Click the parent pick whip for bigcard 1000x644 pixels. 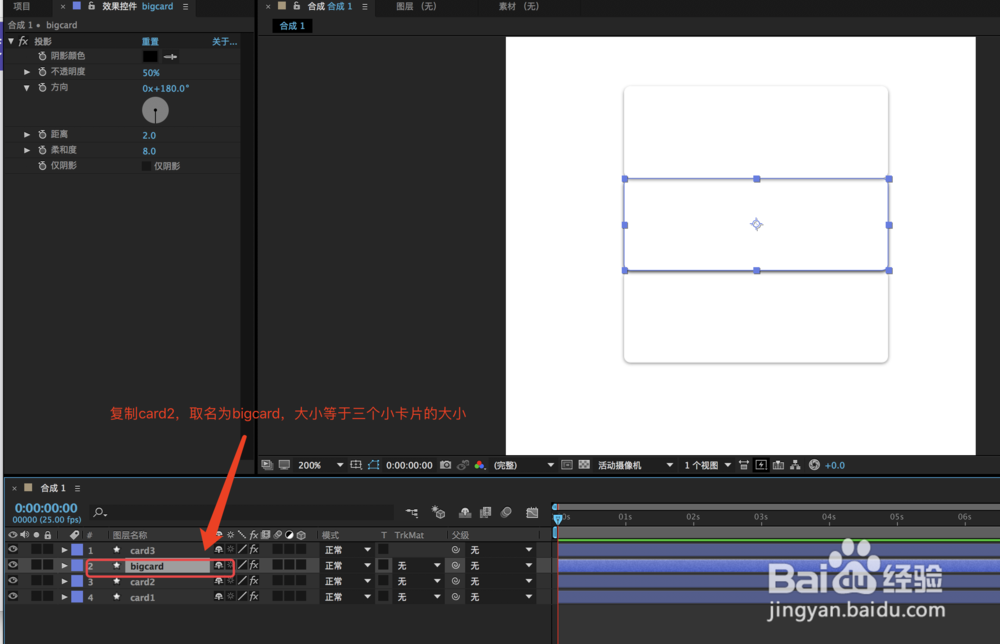(455, 566)
